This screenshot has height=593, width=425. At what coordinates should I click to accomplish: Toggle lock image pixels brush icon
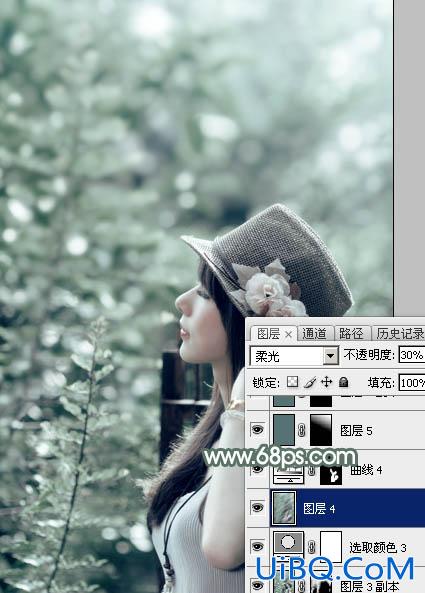[x=310, y=382]
